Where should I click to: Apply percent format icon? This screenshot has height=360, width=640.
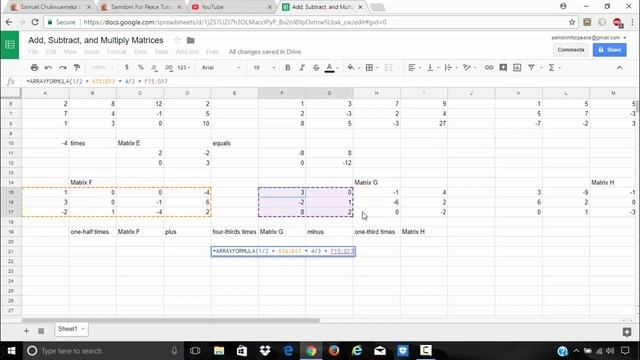(141, 67)
